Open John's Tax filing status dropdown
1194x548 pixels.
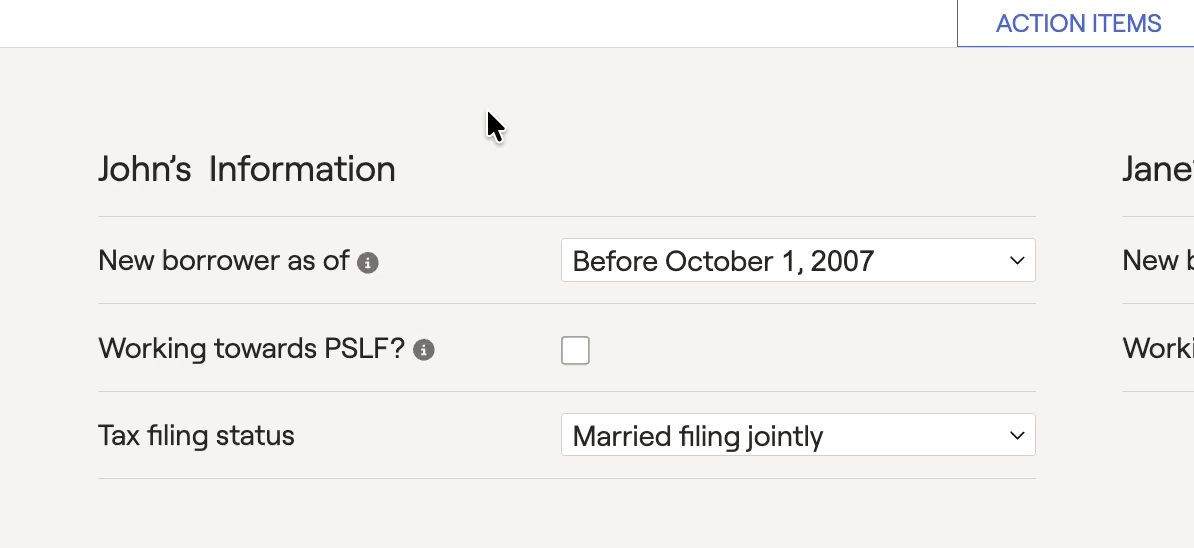(798, 435)
